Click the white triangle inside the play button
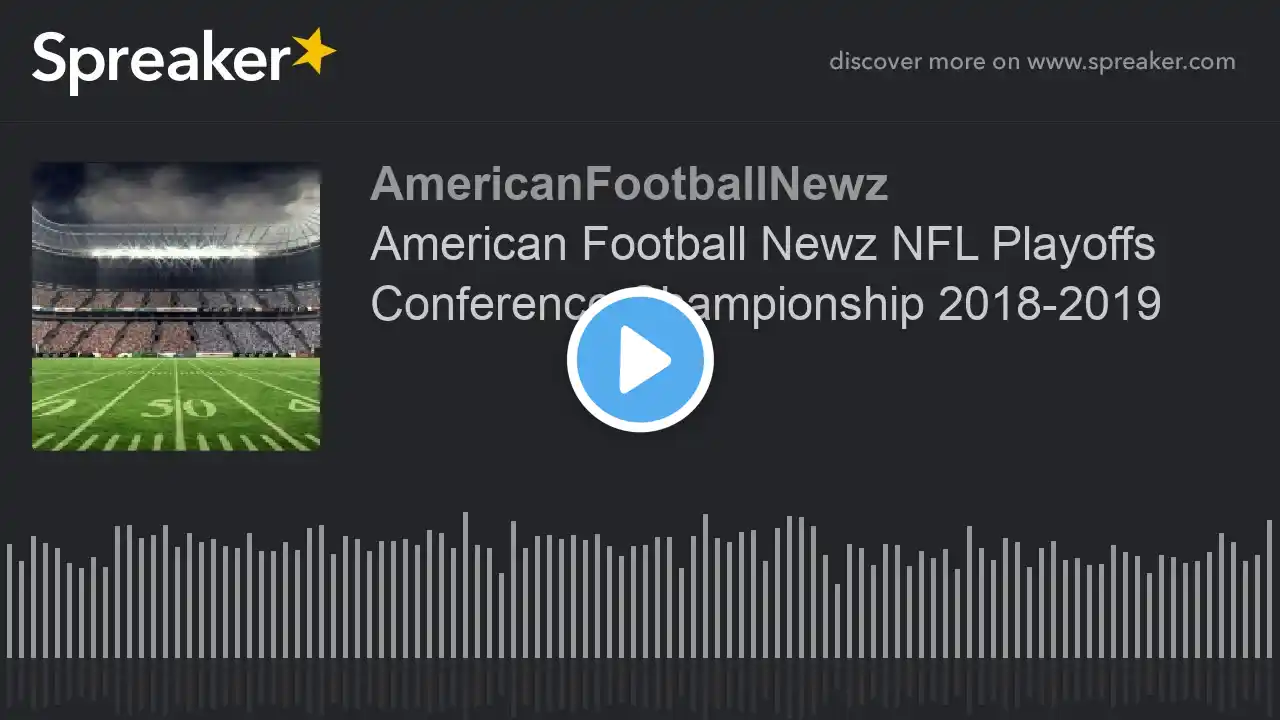The image size is (1280, 720). pos(645,360)
